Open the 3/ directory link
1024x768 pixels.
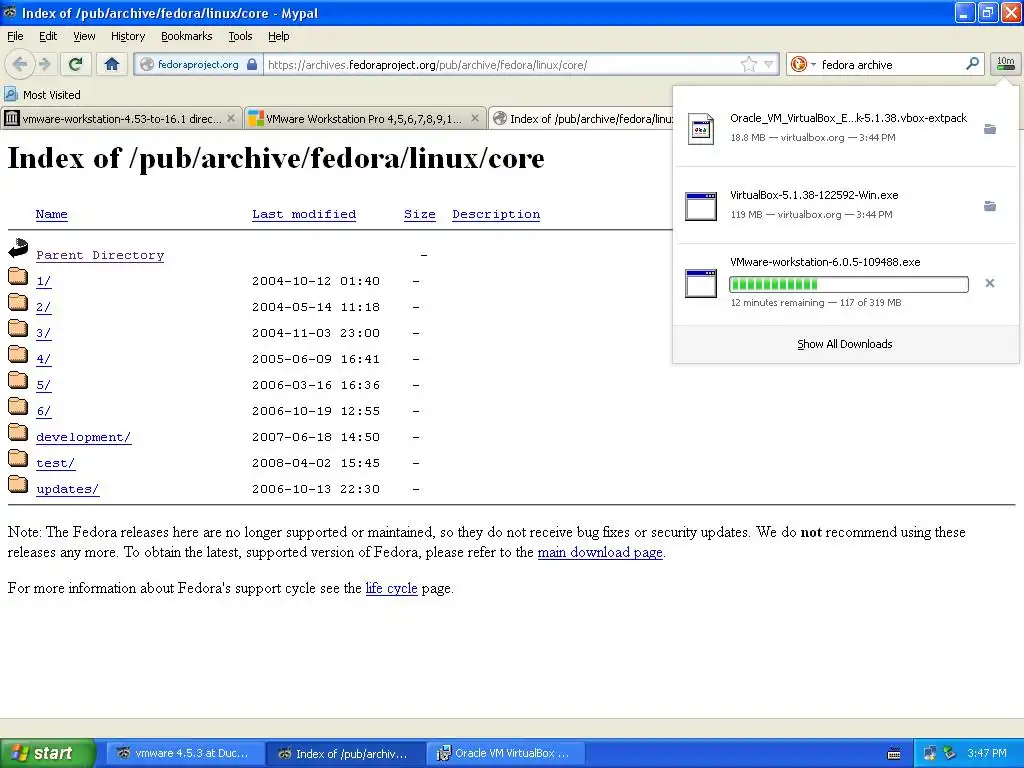click(44, 333)
